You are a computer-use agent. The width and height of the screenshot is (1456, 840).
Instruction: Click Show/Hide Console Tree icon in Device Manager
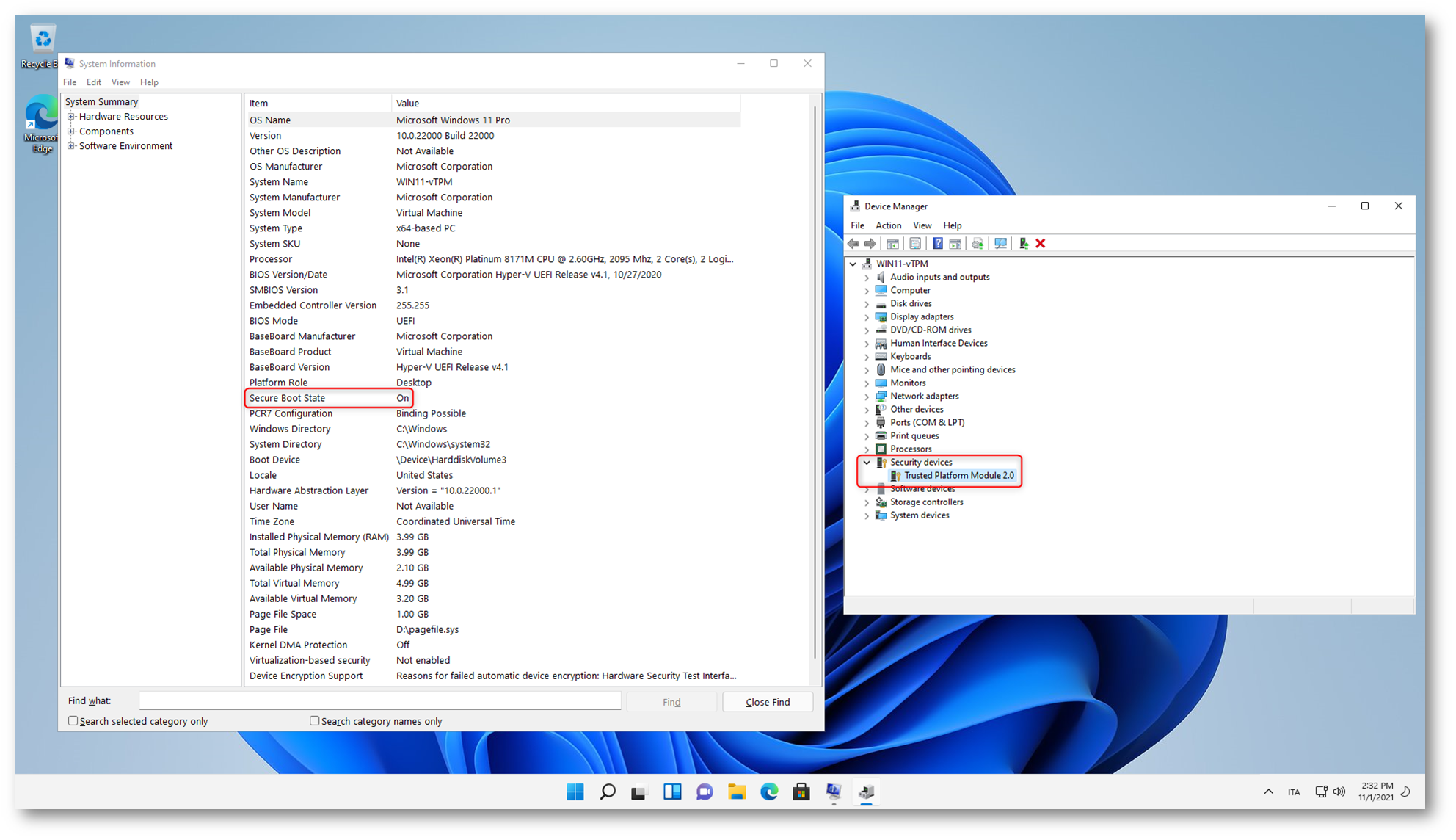(x=893, y=244)
